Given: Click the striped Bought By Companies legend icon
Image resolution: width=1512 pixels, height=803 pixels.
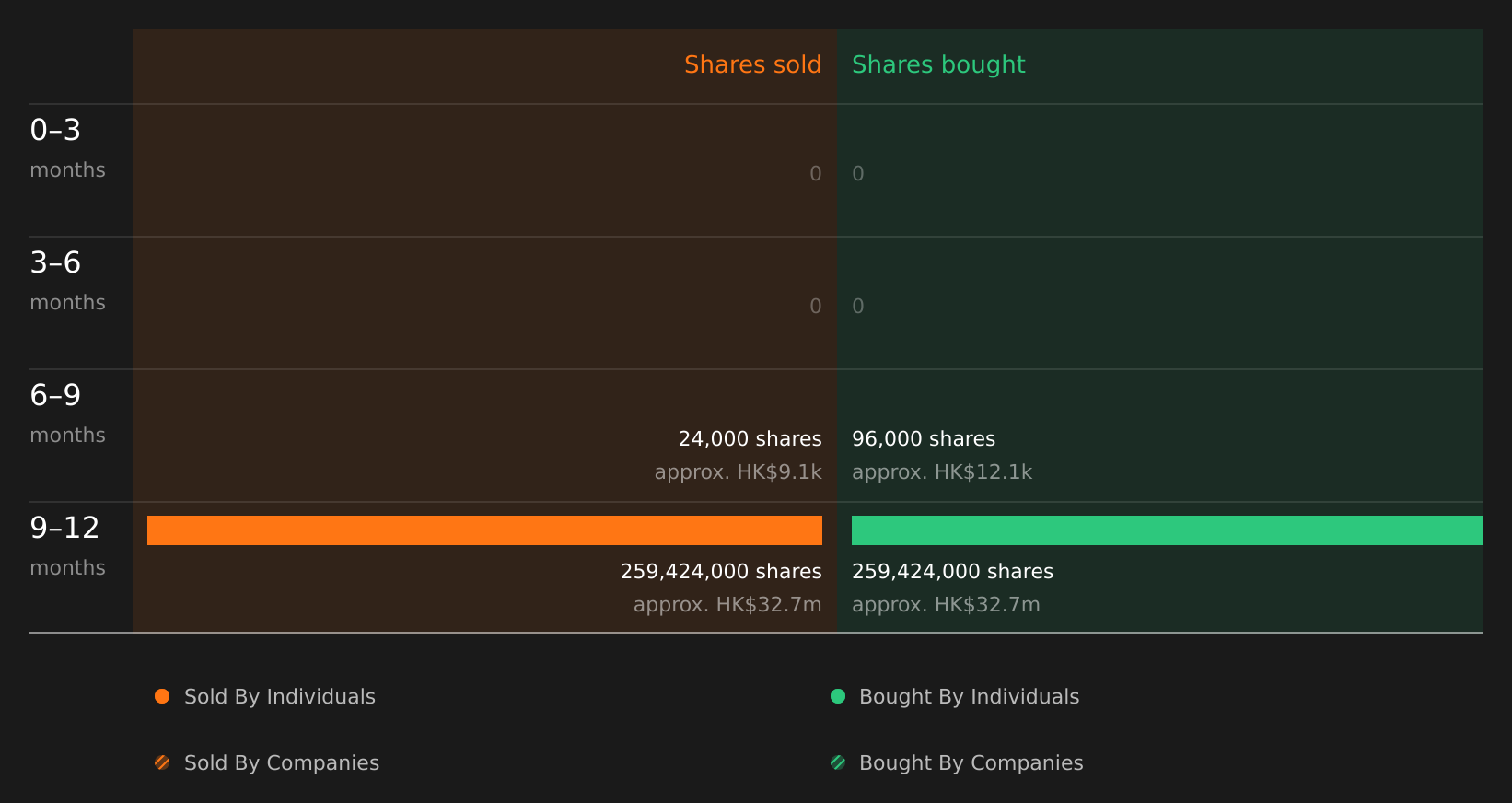Looking at the screenshot, I should pyautogui.click(x=838, y=762).
